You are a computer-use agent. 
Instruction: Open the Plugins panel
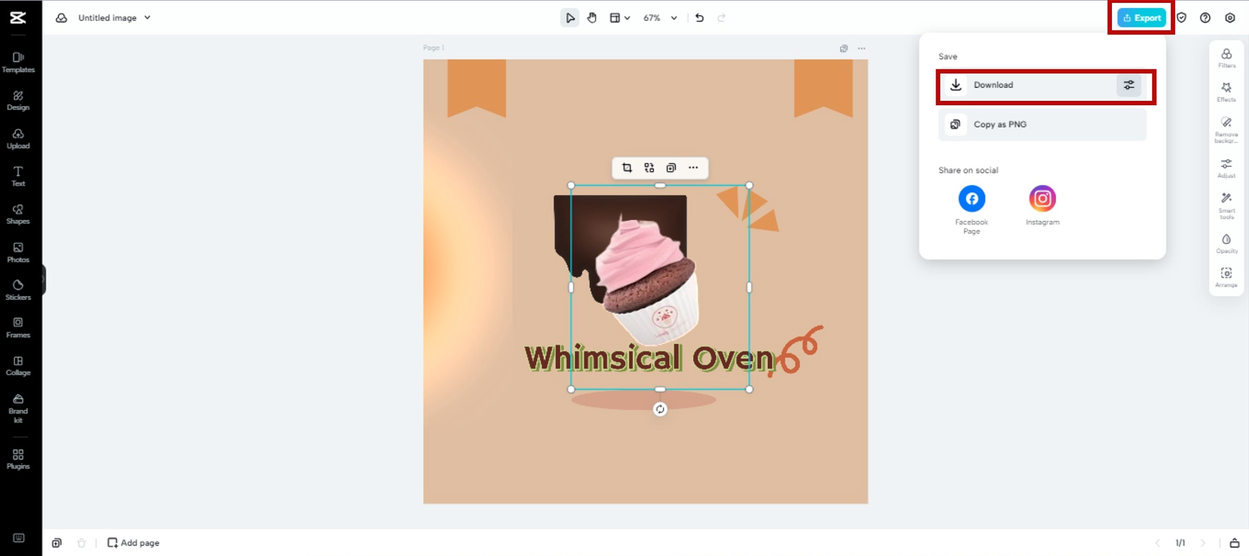click(x=18, y=459)
